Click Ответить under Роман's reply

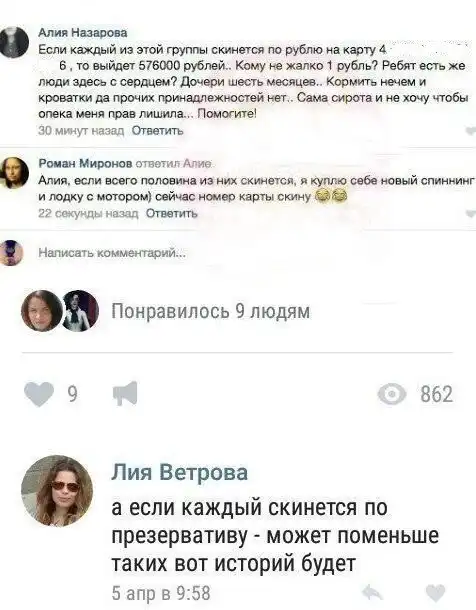(x=172, y=214)
